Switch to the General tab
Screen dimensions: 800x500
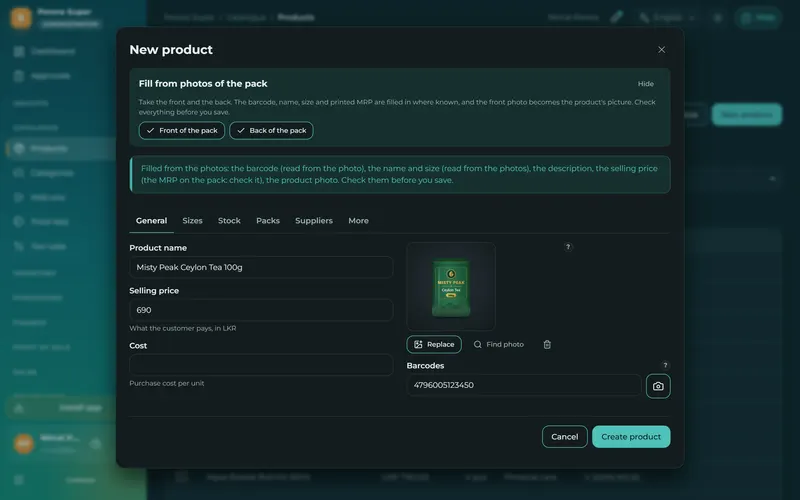coord(151,221)
